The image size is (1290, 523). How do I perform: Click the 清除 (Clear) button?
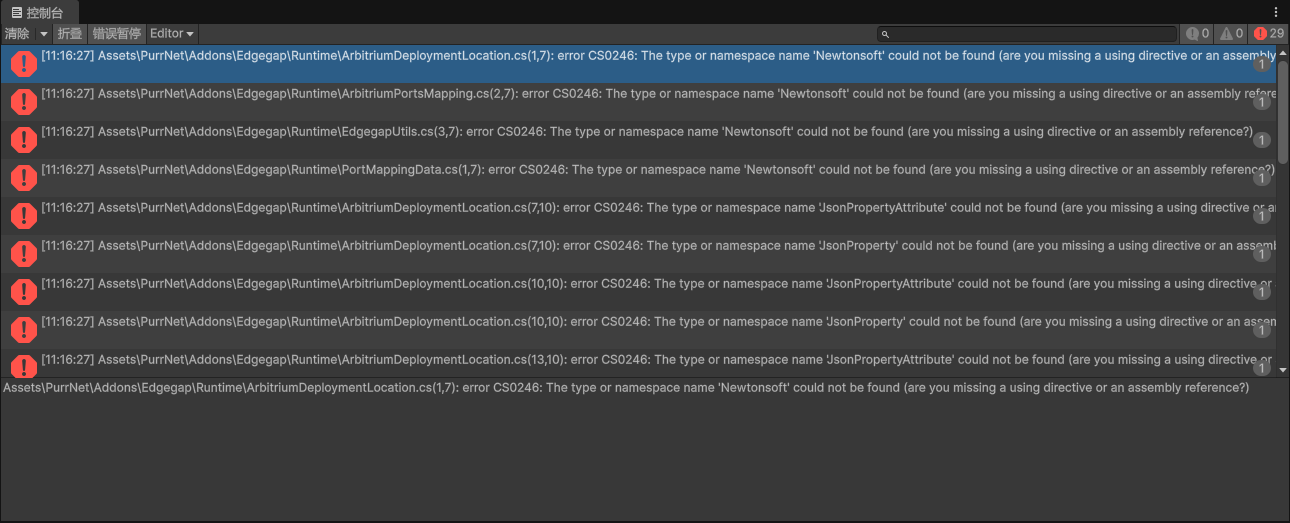18,33
